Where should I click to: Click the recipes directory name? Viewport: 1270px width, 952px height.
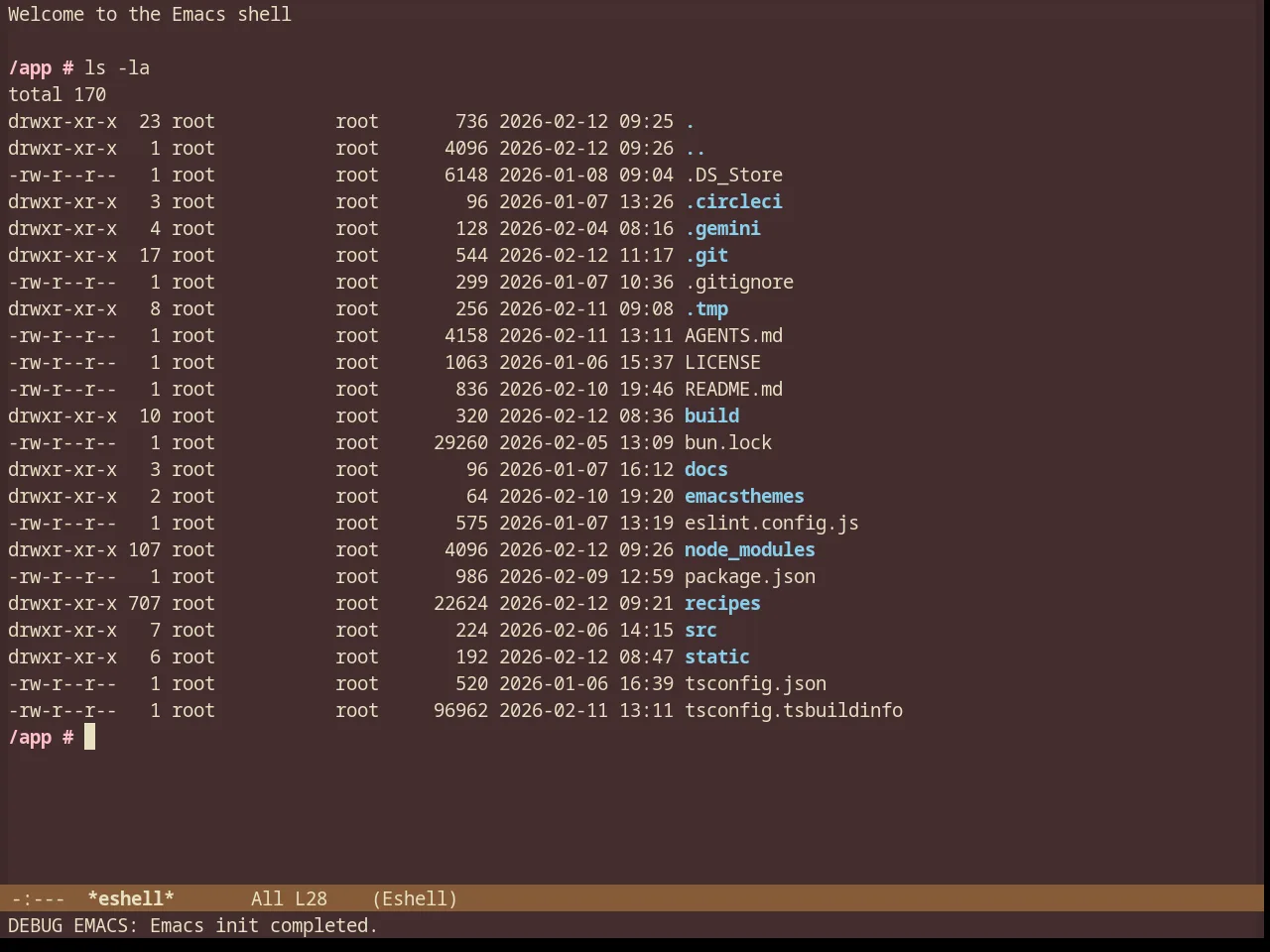coord(722,603)
